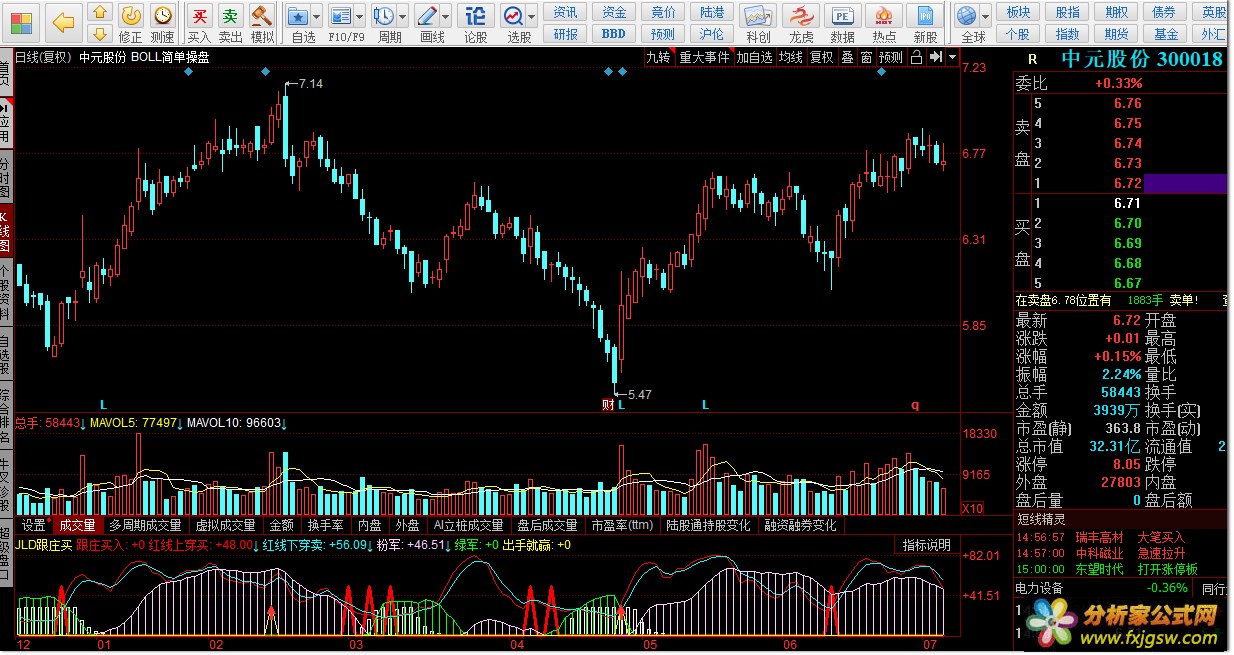Screen dimensions: 1234x655
Task: Switch to AI立桩成交量 tab
Action: [x=468, y=525]
